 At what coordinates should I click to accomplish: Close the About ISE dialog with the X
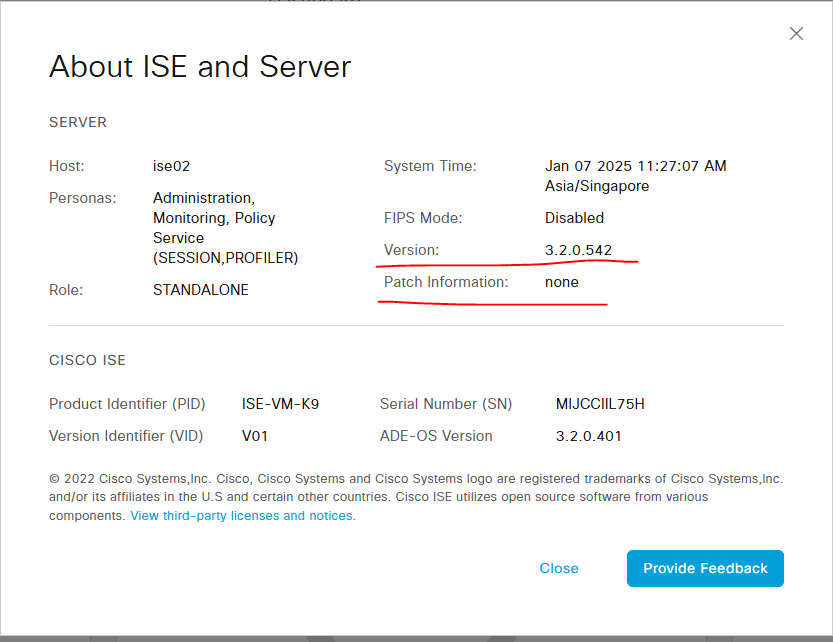click(x=796, y=33)
